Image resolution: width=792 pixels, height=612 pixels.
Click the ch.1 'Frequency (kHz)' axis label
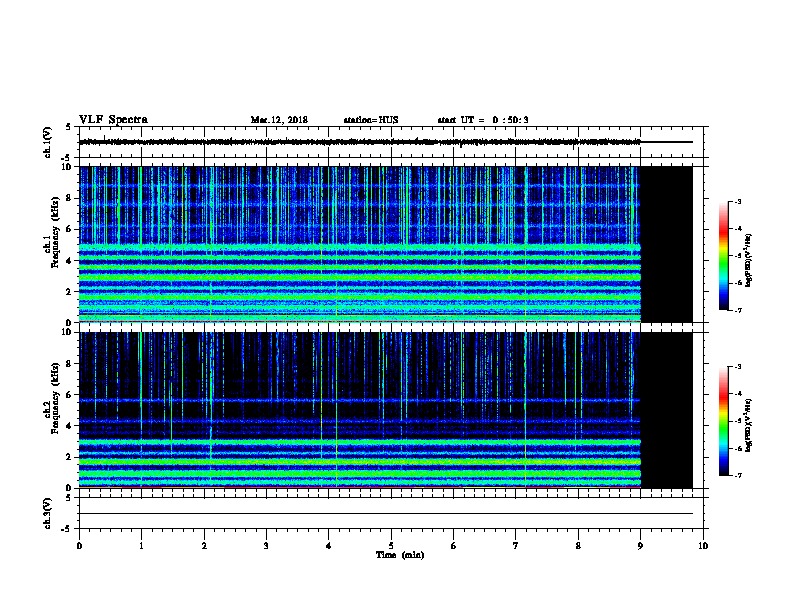(x=55, y=233)
